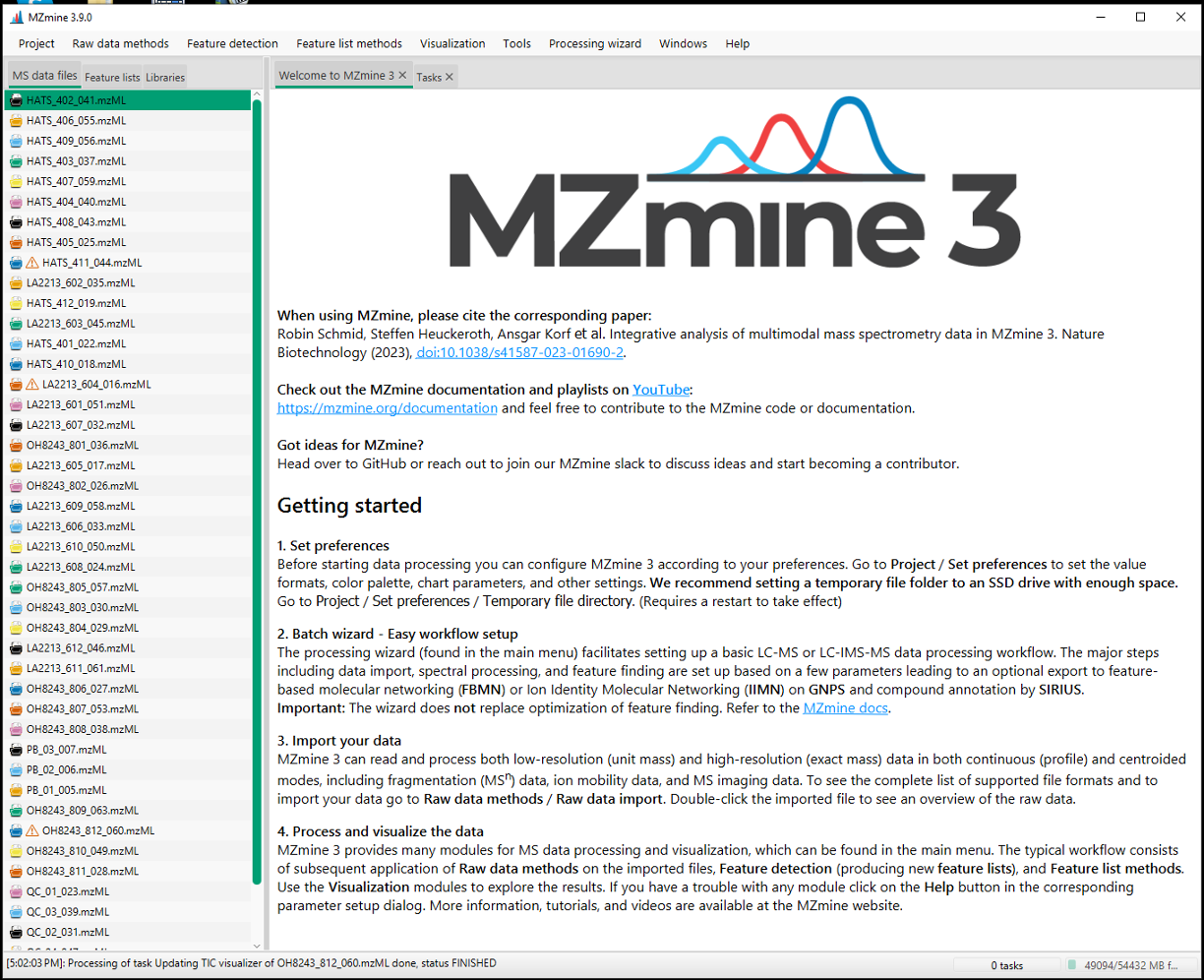This screenshot has width=1204, height=980.
Task: Close the Tasks tab
Action: [450, 77]
